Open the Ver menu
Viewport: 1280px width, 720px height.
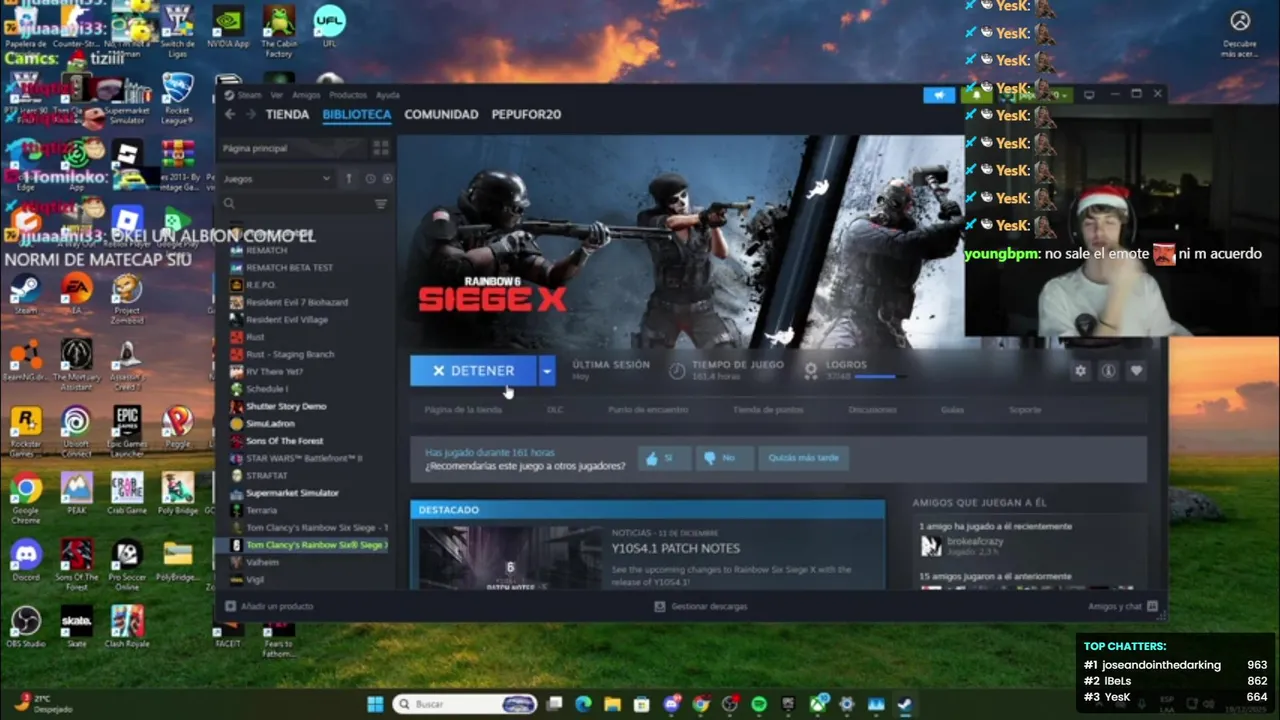[x=276, y=95]
